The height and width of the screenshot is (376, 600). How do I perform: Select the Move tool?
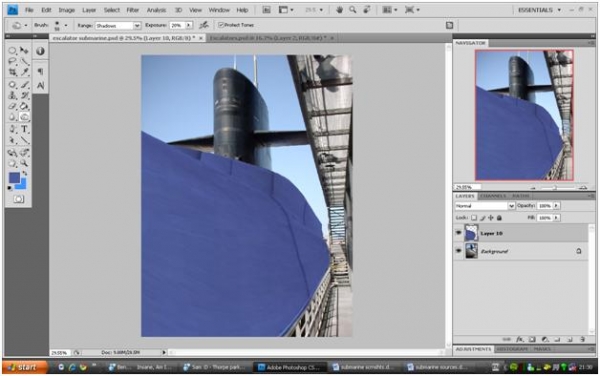pyautogui.click(x=24, y=50)
